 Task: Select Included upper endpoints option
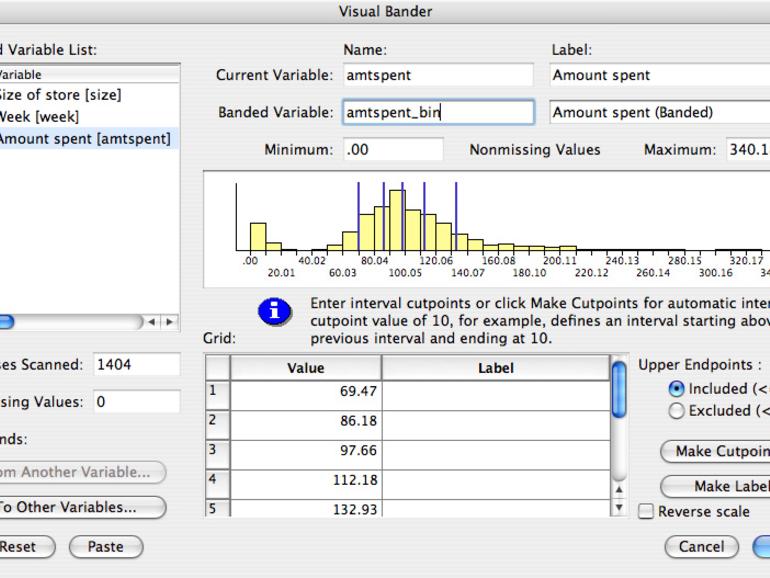(x=676, y=389)
